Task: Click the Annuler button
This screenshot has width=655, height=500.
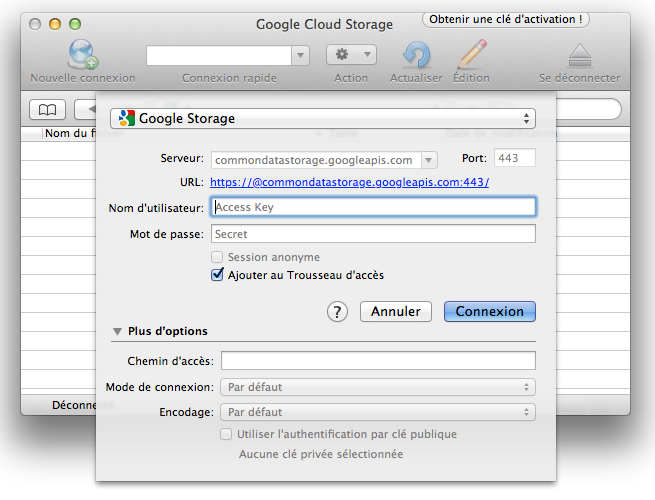Action: 396,312
